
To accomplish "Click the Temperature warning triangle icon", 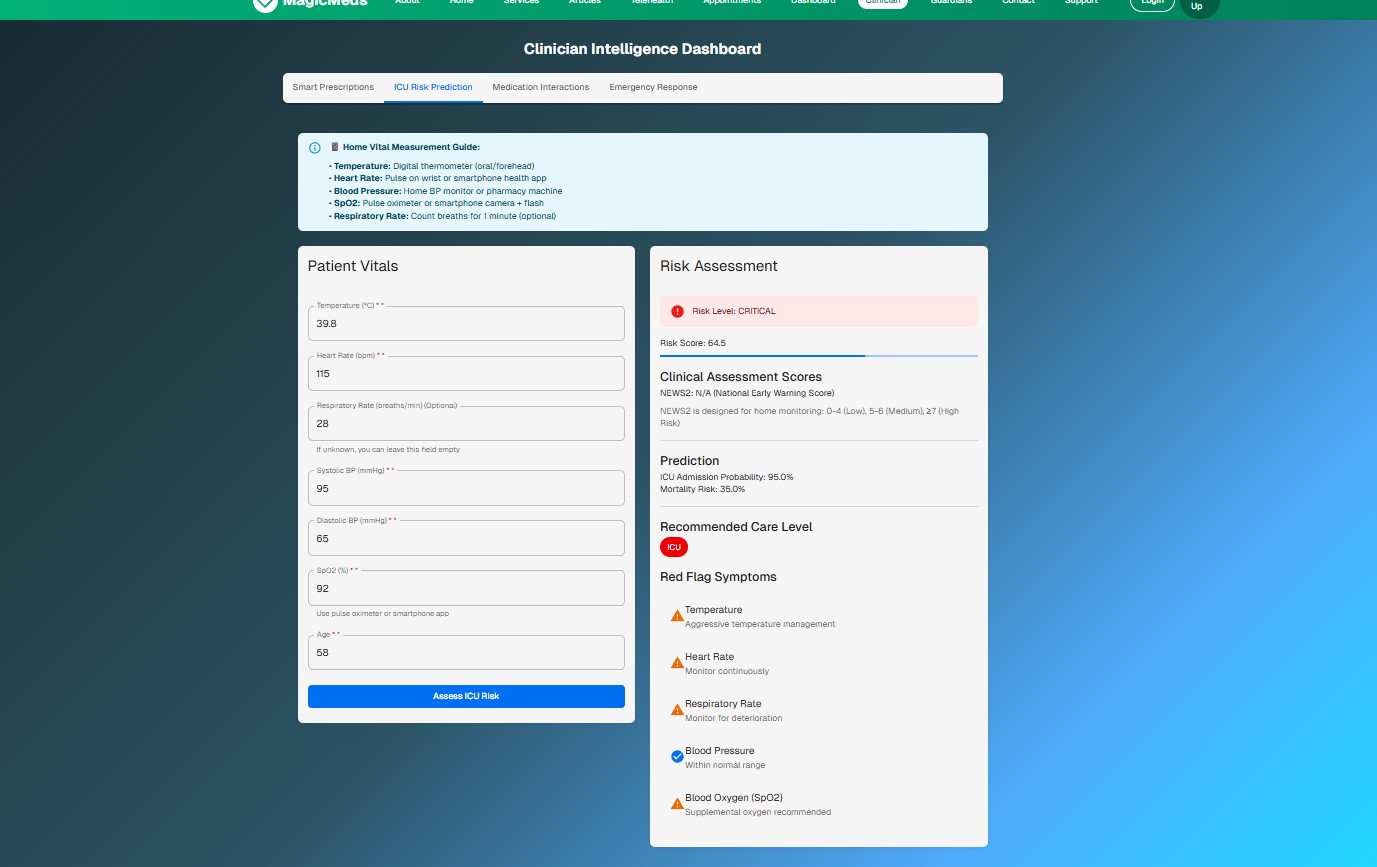I will (677, 616).
